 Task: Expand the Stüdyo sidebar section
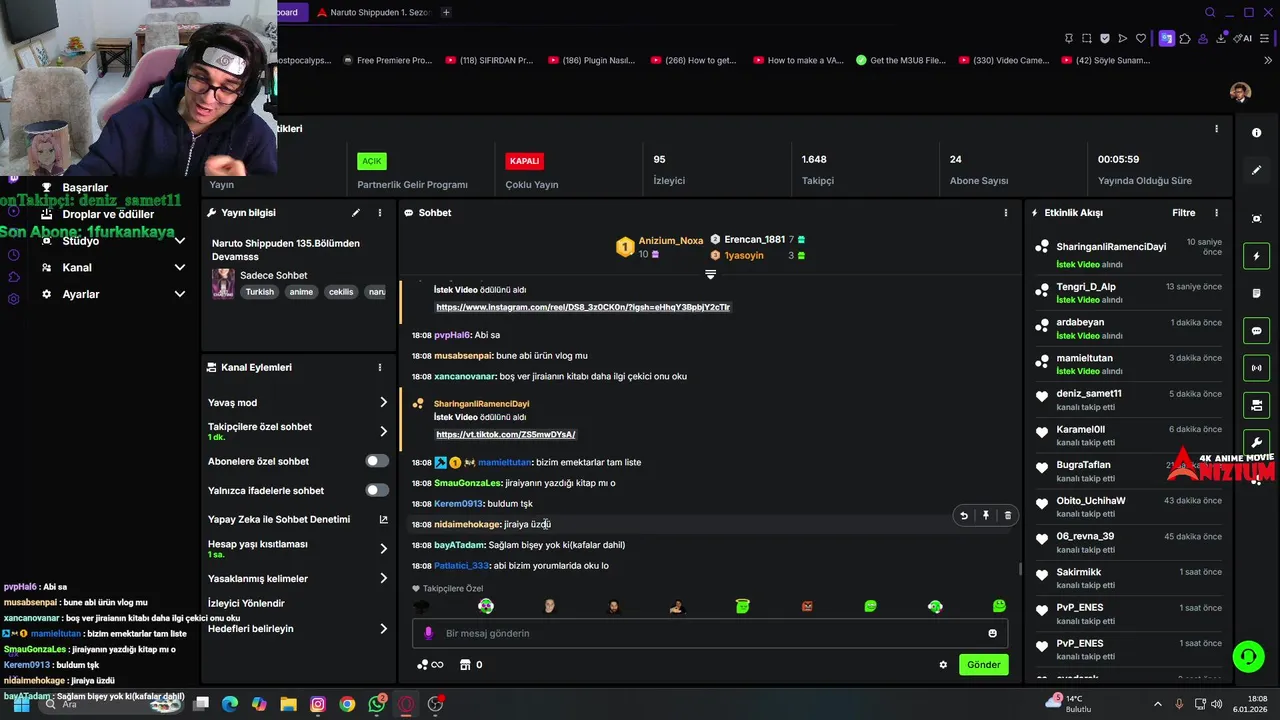pyautogui.click(x=180, y=241)
